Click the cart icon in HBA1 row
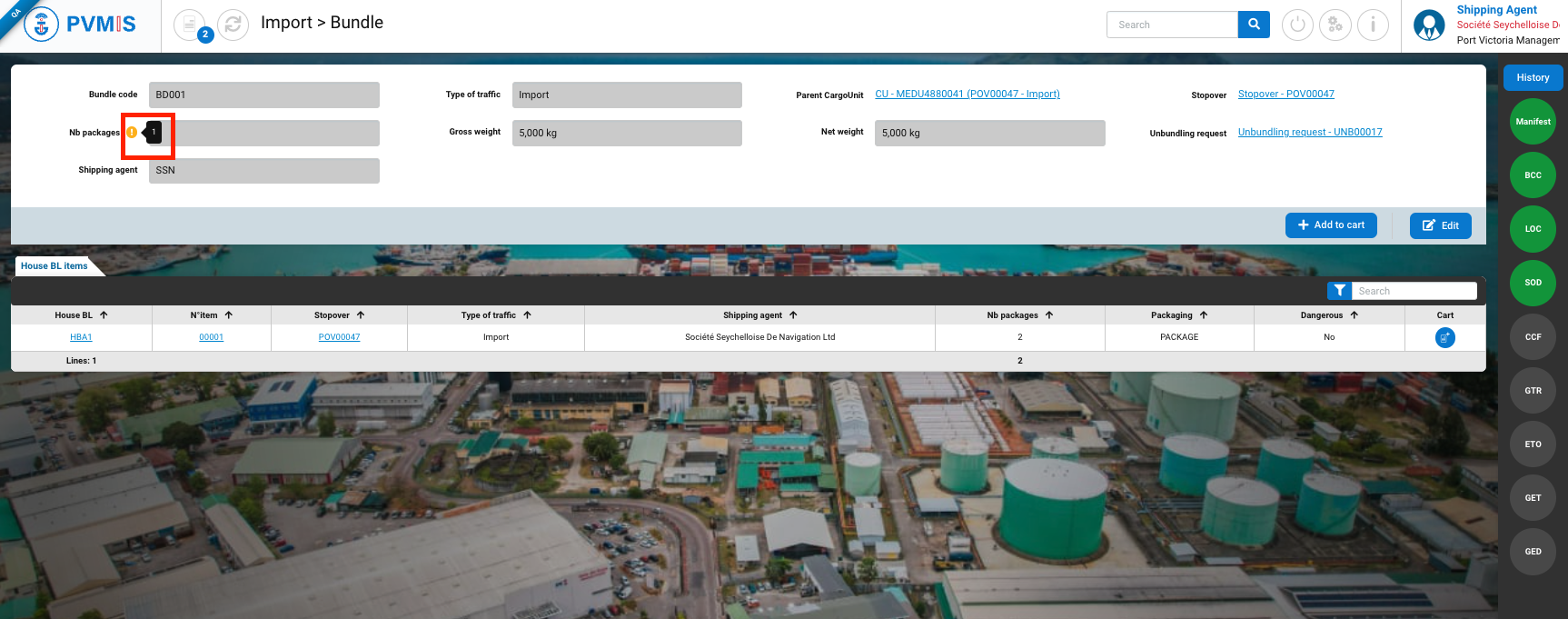Image resolution: width=1568 pixels, height=619 pixels. click(1444, 337)
